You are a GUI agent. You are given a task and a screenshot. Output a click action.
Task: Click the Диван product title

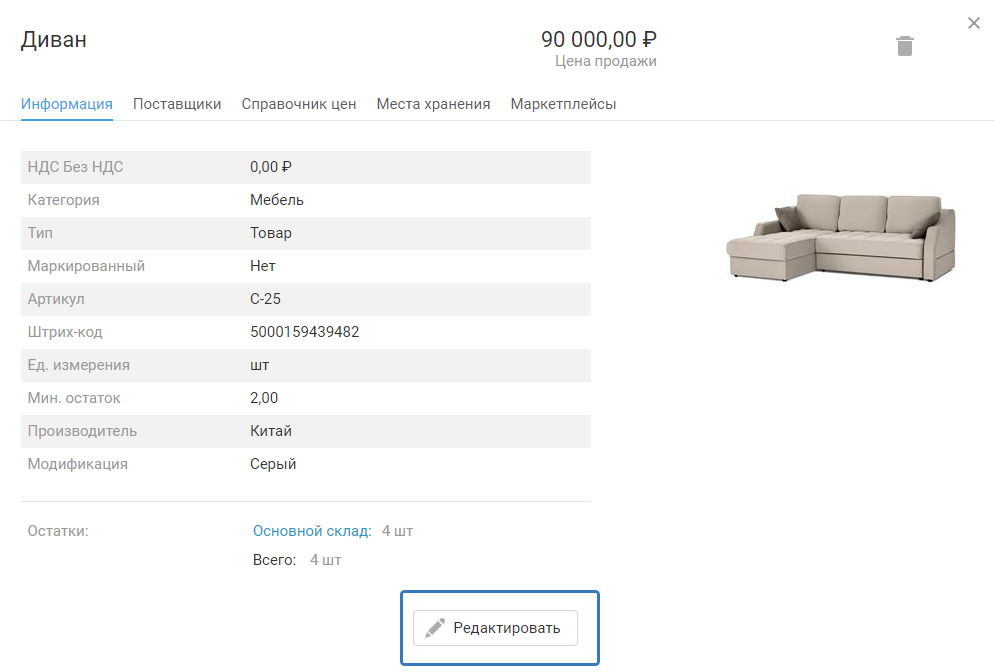point(54,39)
